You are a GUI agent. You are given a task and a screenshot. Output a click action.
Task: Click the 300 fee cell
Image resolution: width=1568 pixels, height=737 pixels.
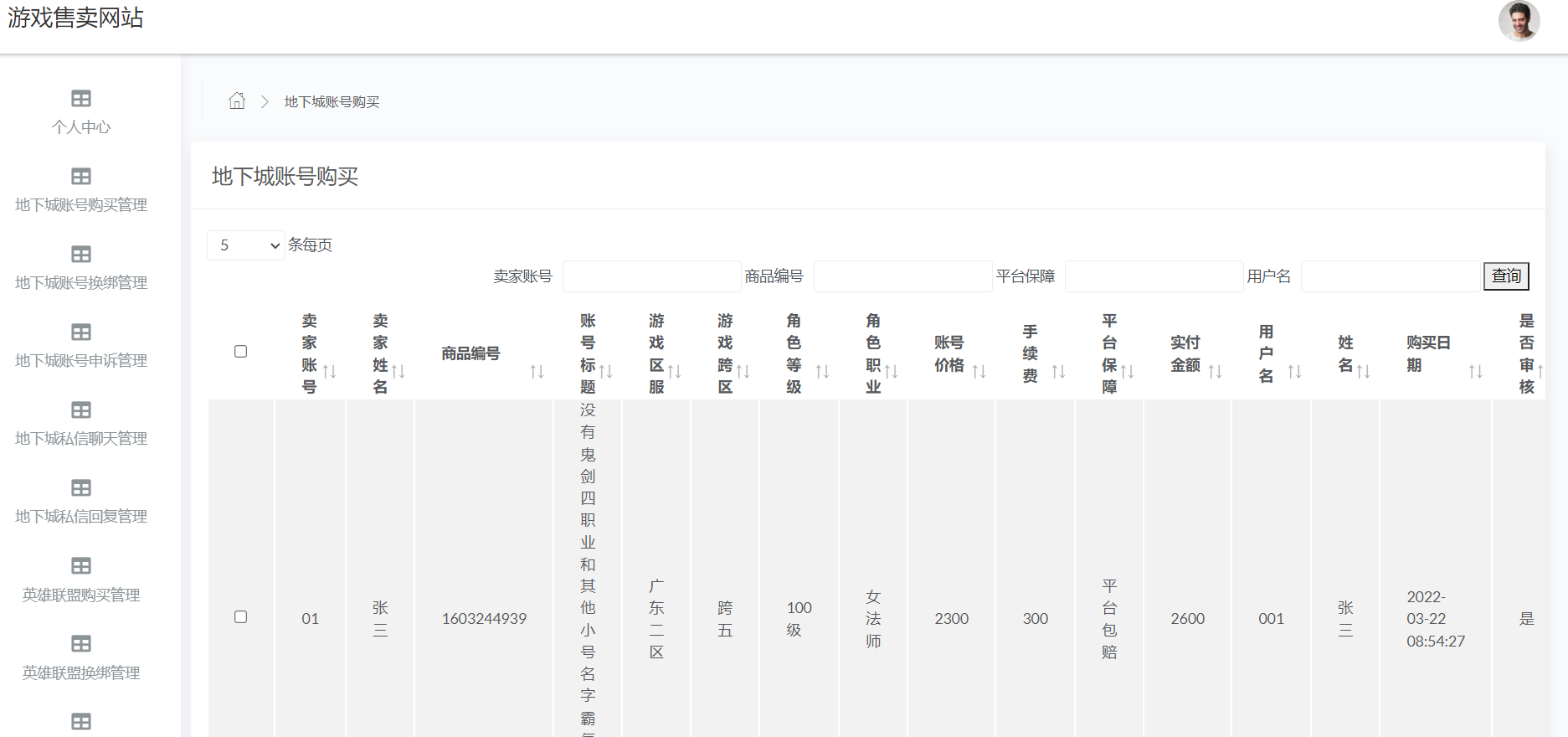coord(1036,619)
